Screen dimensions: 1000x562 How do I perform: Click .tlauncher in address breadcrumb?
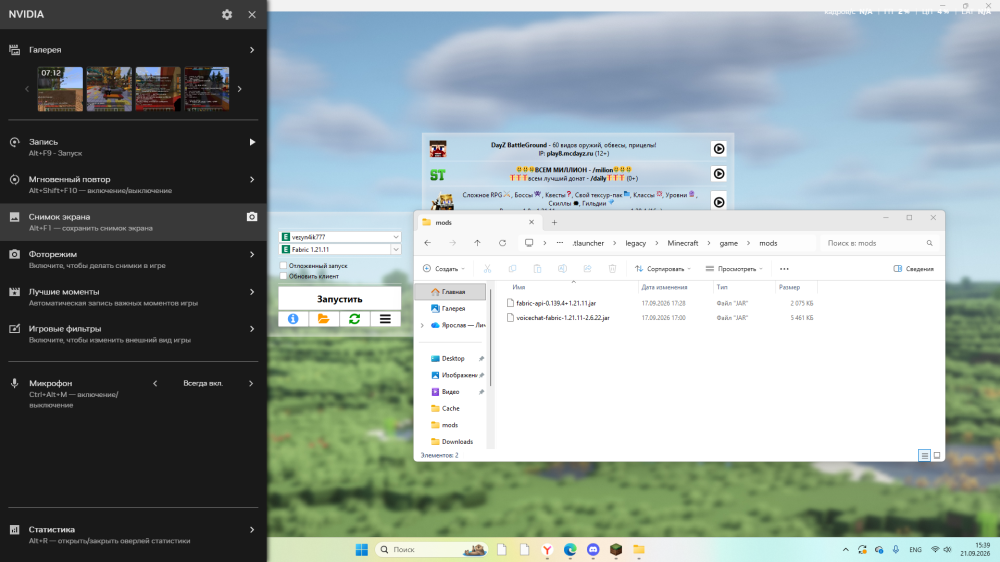[588, 243]
